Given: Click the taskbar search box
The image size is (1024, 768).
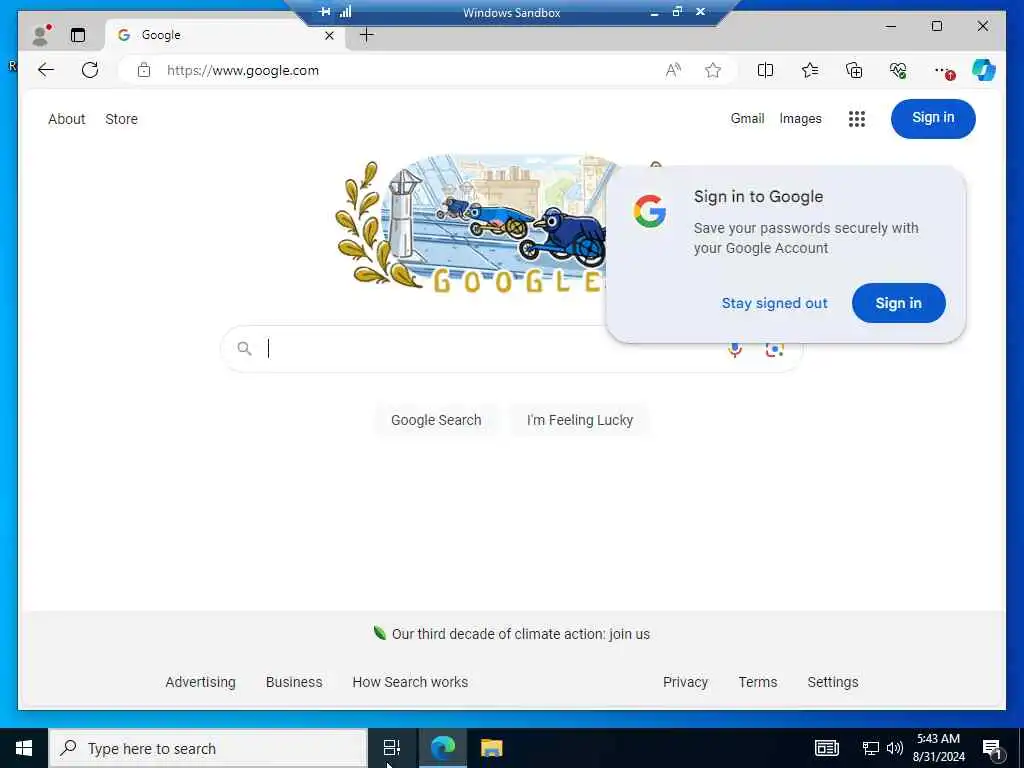Looking at the screenshot, I should 208,748.
